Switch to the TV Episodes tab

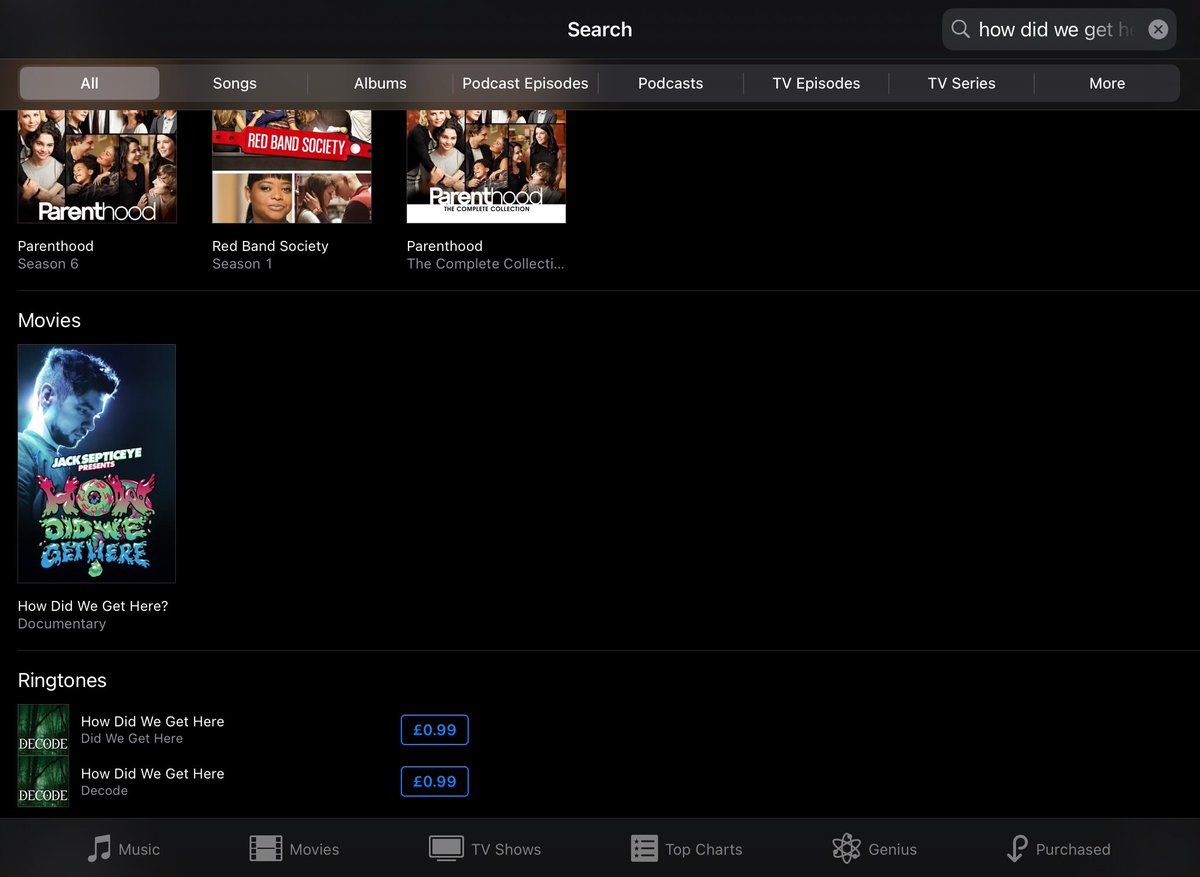816,83
